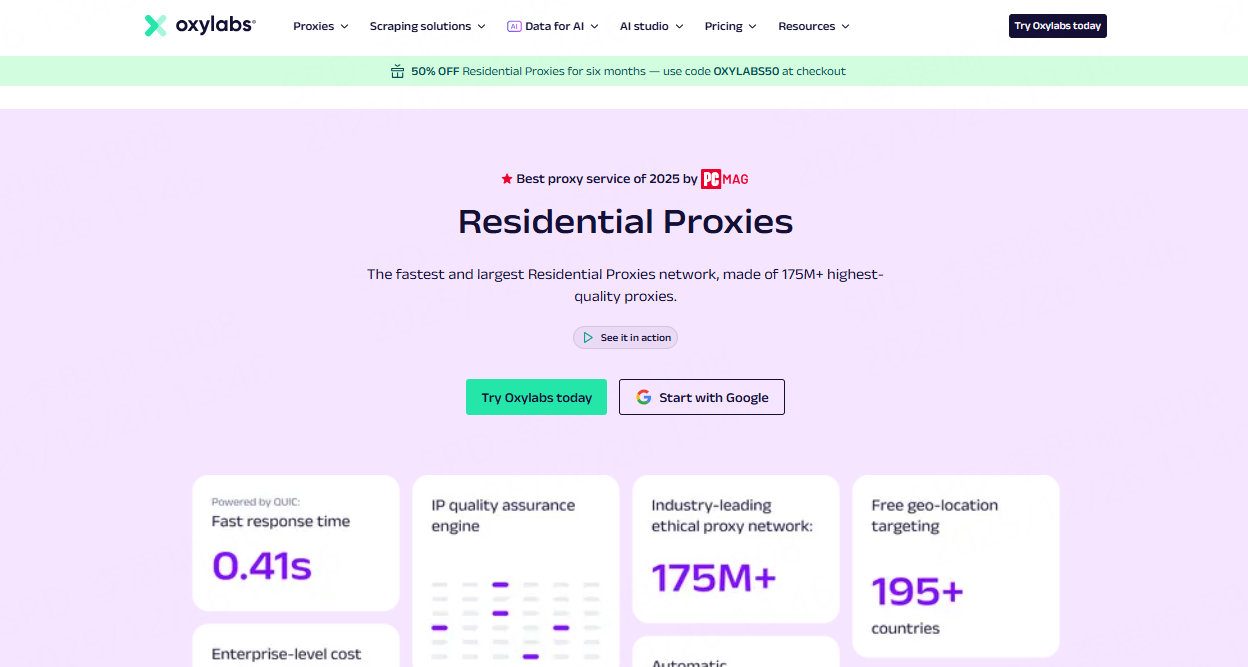
Task: Expand the Resources dropdown chevron
Action: pyautogui.click(x=845, y=27)
